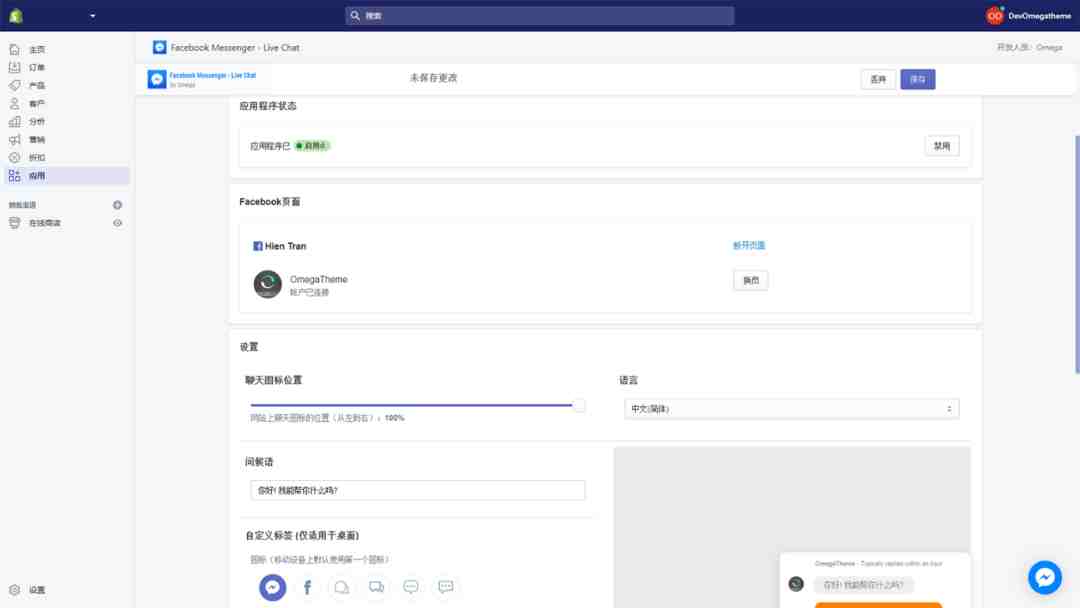Click the Messenger app icon in breadcrumb title
Image resolution: width=1080 pixels, height=608 pixels.
pyautogui.click(x=160, y=47)
